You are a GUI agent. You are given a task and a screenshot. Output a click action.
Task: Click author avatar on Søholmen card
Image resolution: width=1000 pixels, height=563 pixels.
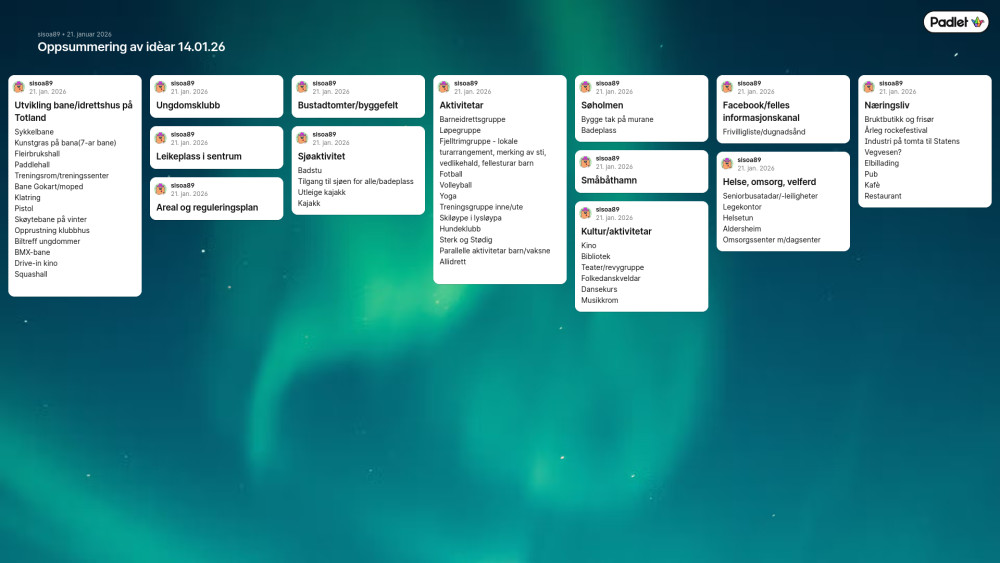(x=585, y=87)
